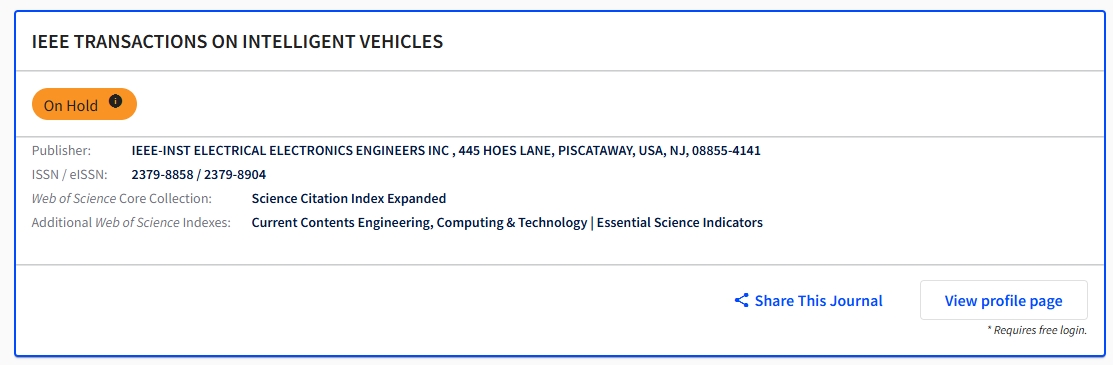
Task: Click the IEEE-INST Electrical Electronics Engineers publisher name
Action: (290, 151)
